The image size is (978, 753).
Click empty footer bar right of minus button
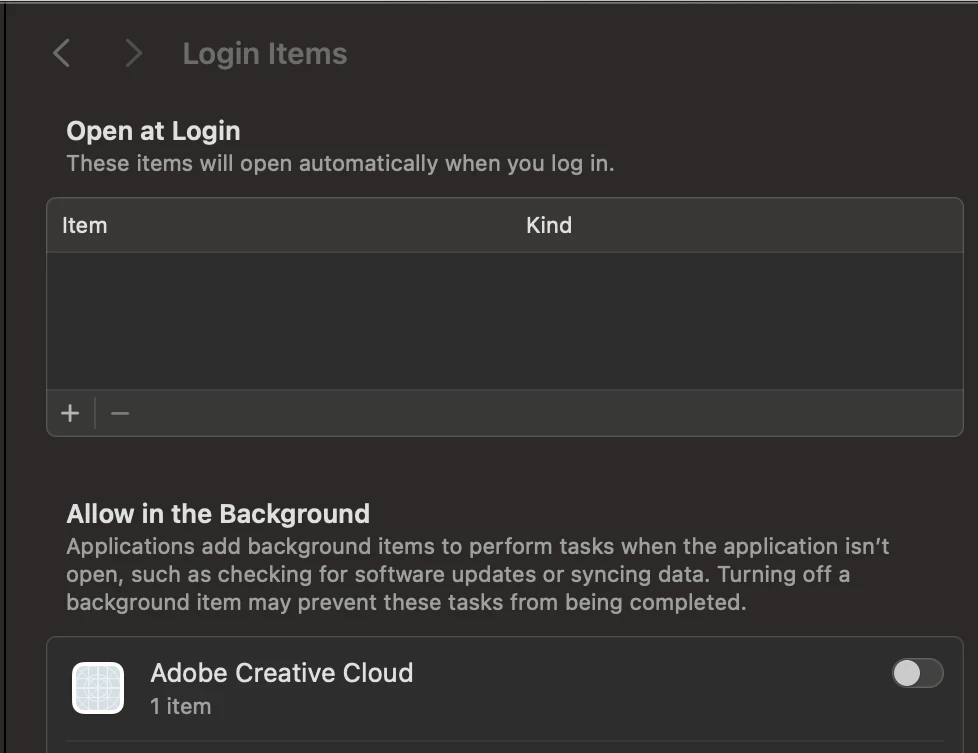pyautogui.click(x=540, y=413)
